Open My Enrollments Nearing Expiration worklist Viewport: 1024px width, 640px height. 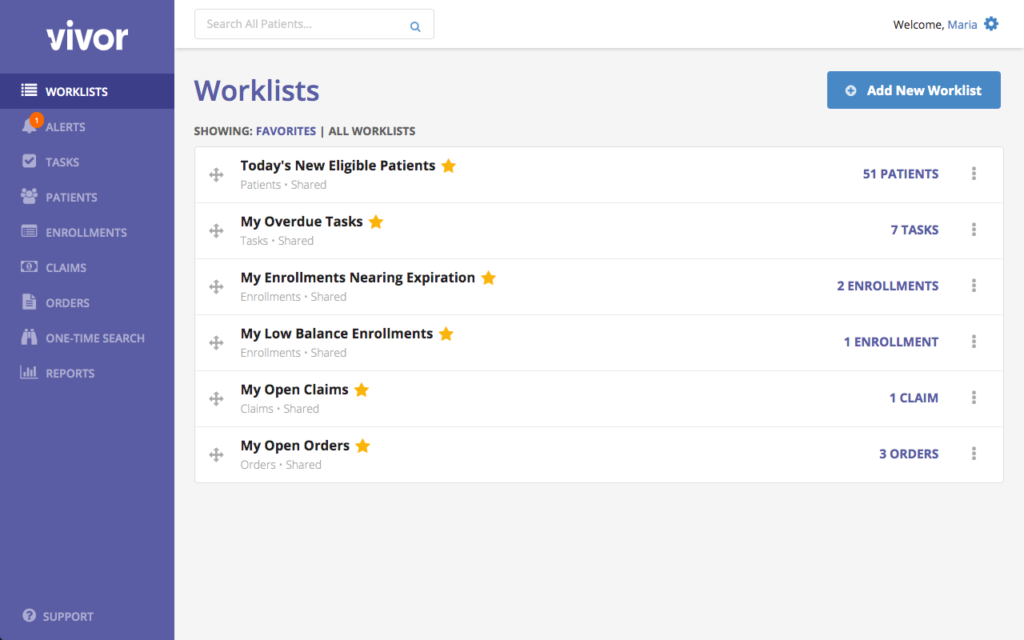[357, 278]
